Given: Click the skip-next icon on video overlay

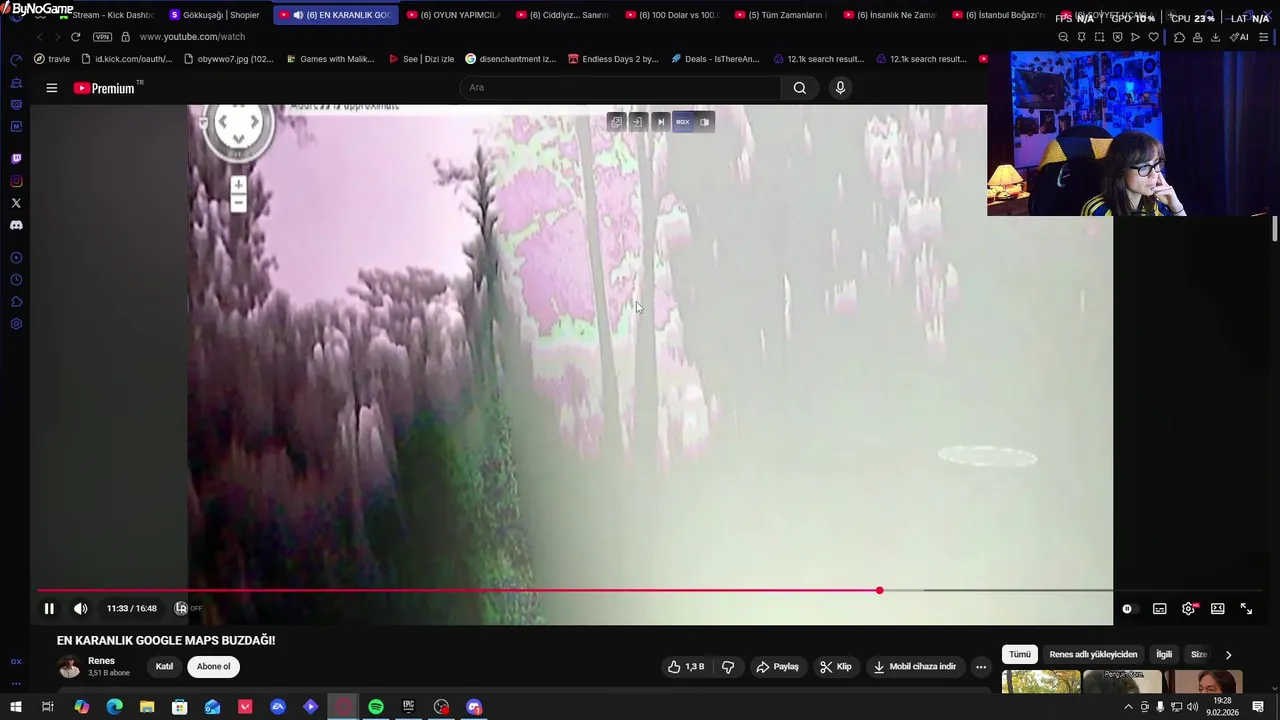Looking at the screenshot, I should tap(660, 122).
